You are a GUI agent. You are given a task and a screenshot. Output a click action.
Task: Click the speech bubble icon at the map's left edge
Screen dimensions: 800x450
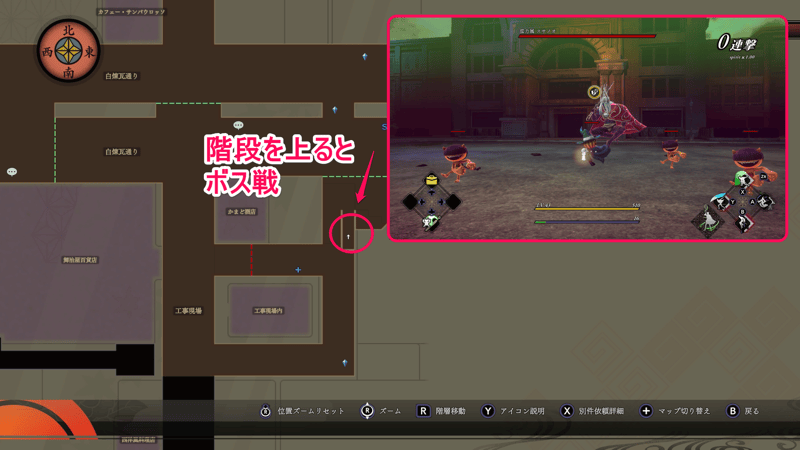12,171
